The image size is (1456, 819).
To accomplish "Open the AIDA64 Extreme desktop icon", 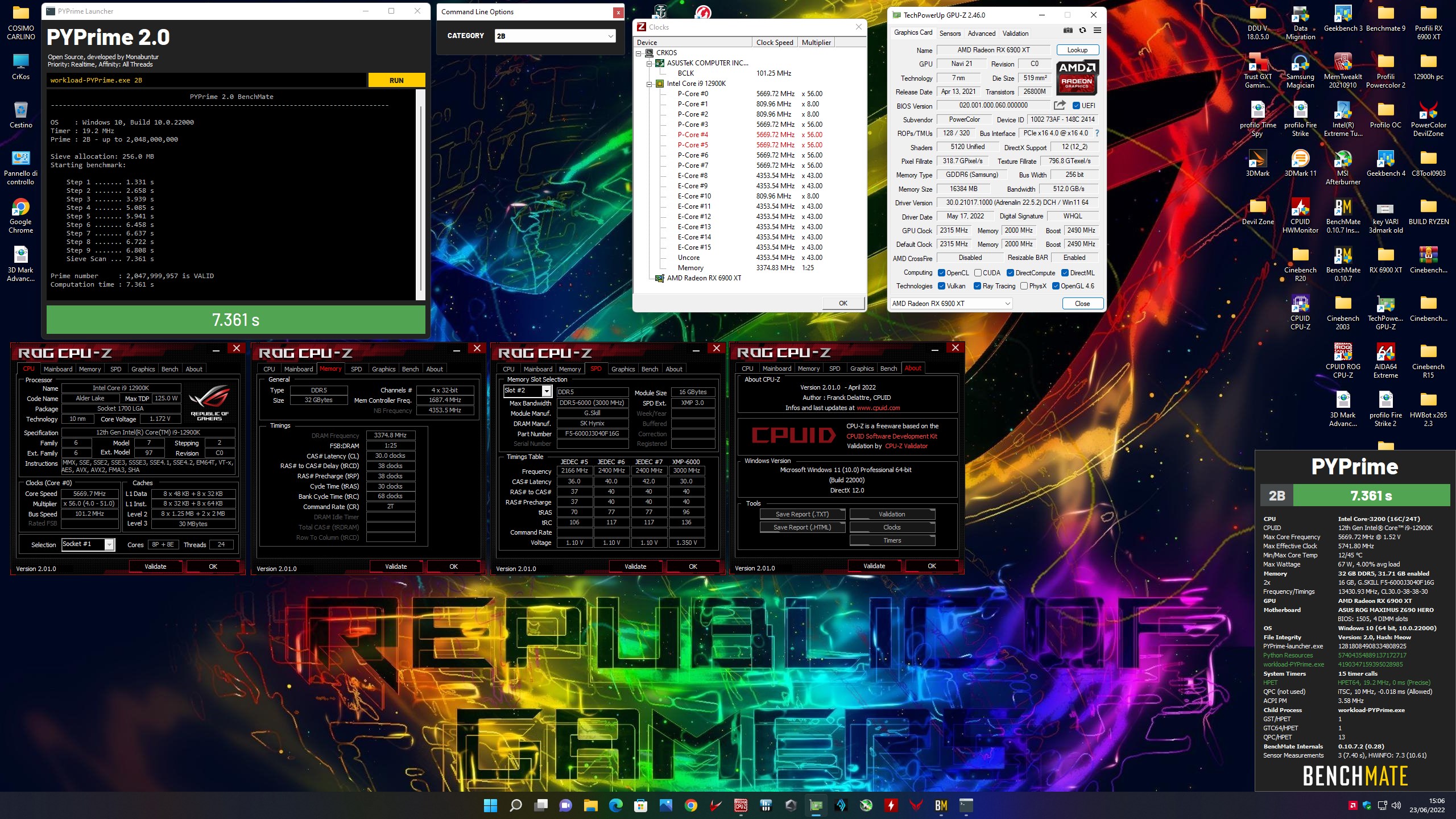I will [1385, 361].
